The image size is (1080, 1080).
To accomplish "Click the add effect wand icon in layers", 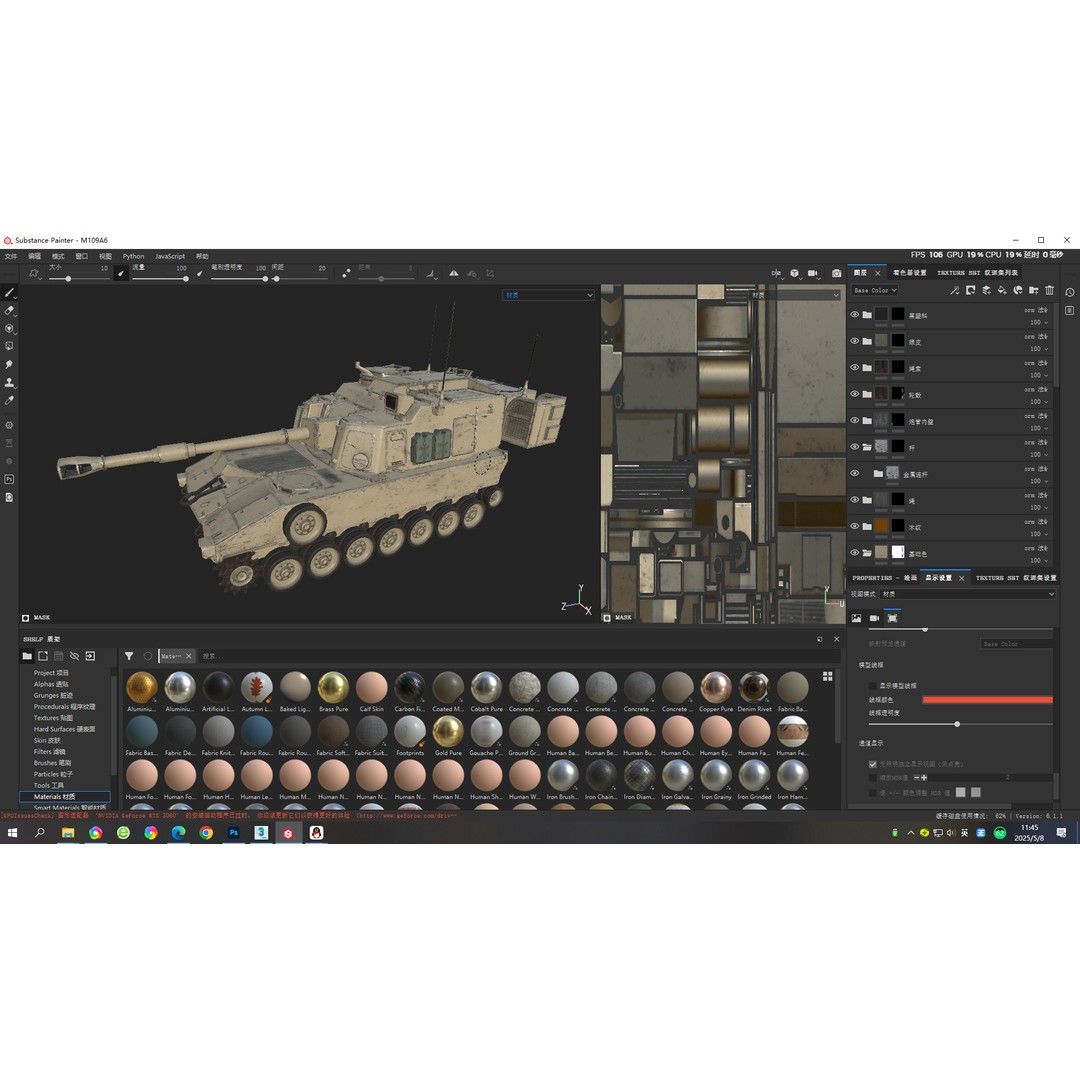I will [x=955, y=291].
